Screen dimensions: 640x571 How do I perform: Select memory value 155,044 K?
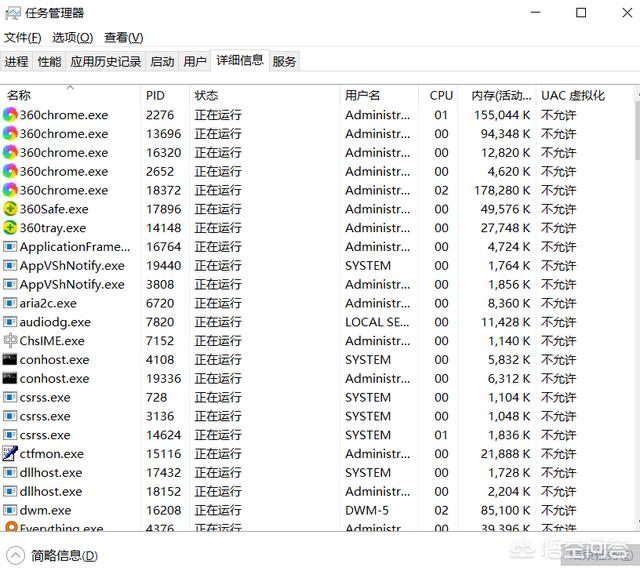[502, 115]
